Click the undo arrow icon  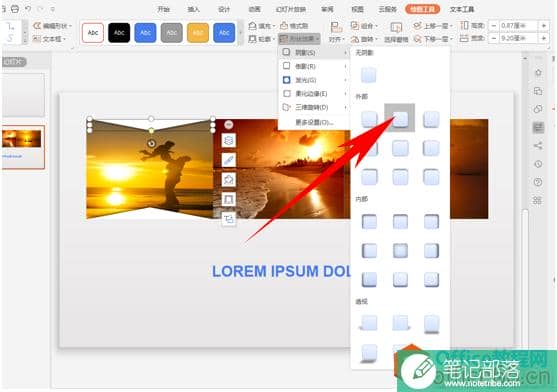[28, 9]
